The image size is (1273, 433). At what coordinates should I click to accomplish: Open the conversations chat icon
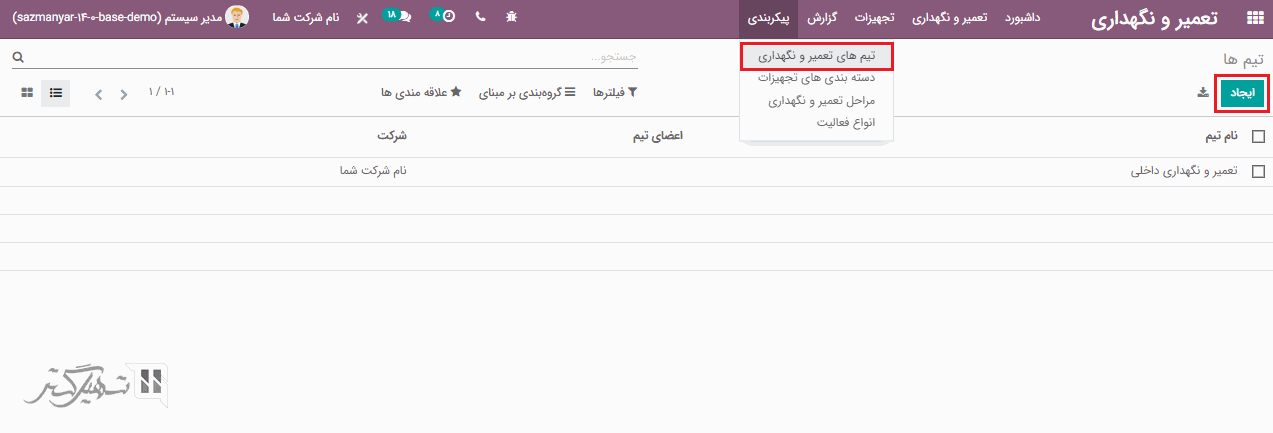pos(403,18)
